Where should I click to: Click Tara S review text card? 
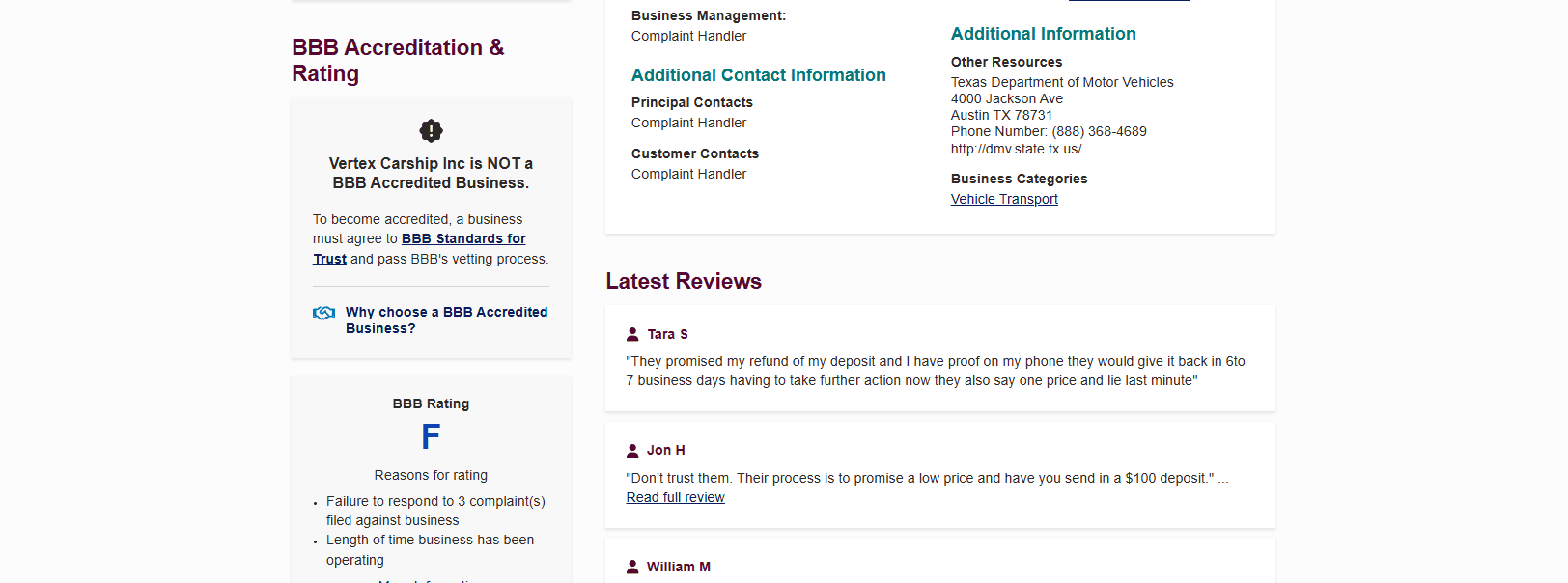939,358
